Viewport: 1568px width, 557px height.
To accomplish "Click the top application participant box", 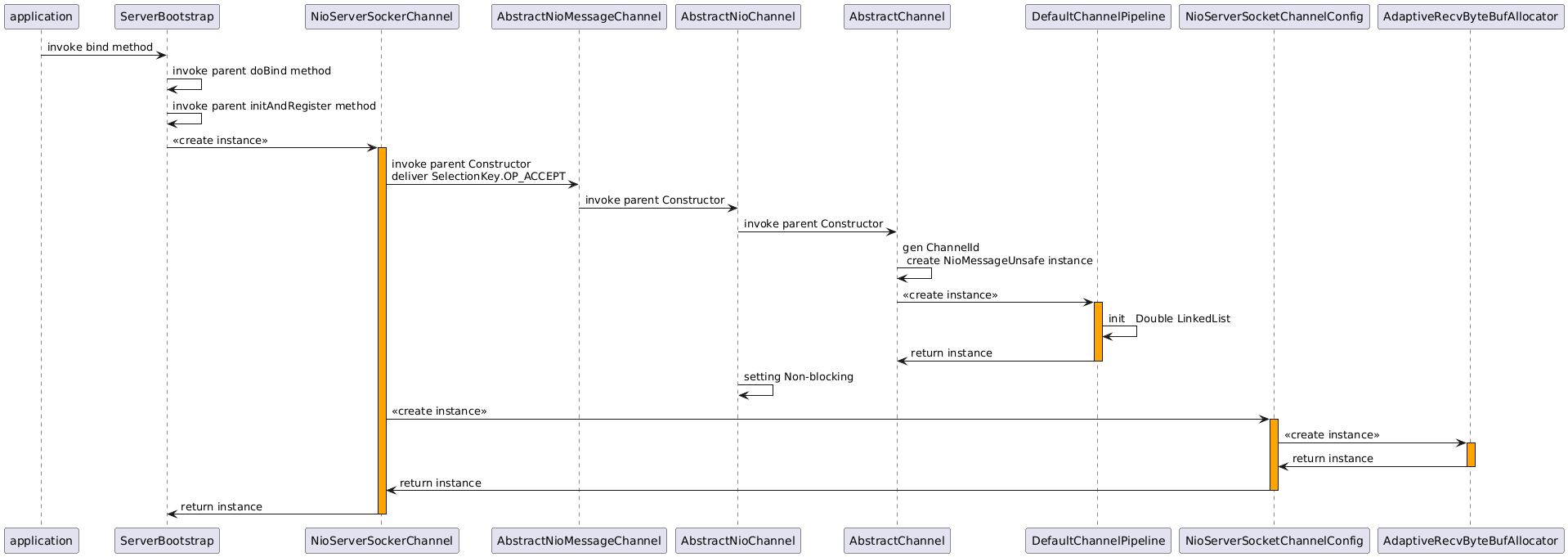I will (x=41, y=16).
